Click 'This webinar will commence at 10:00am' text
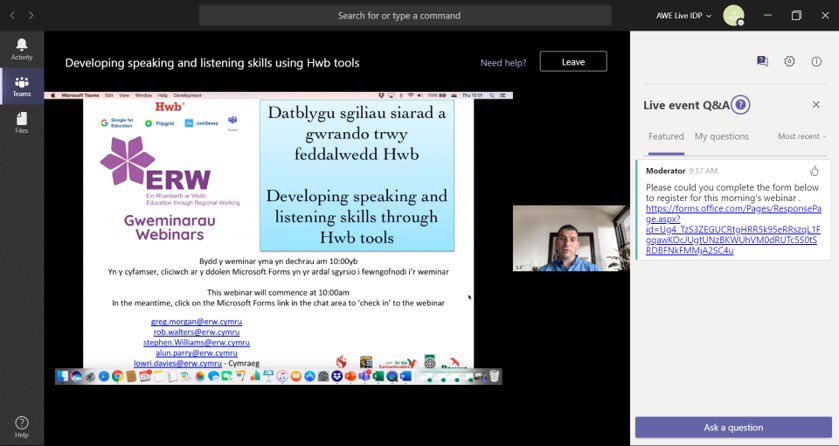The image size is (839, 446). 278,292
